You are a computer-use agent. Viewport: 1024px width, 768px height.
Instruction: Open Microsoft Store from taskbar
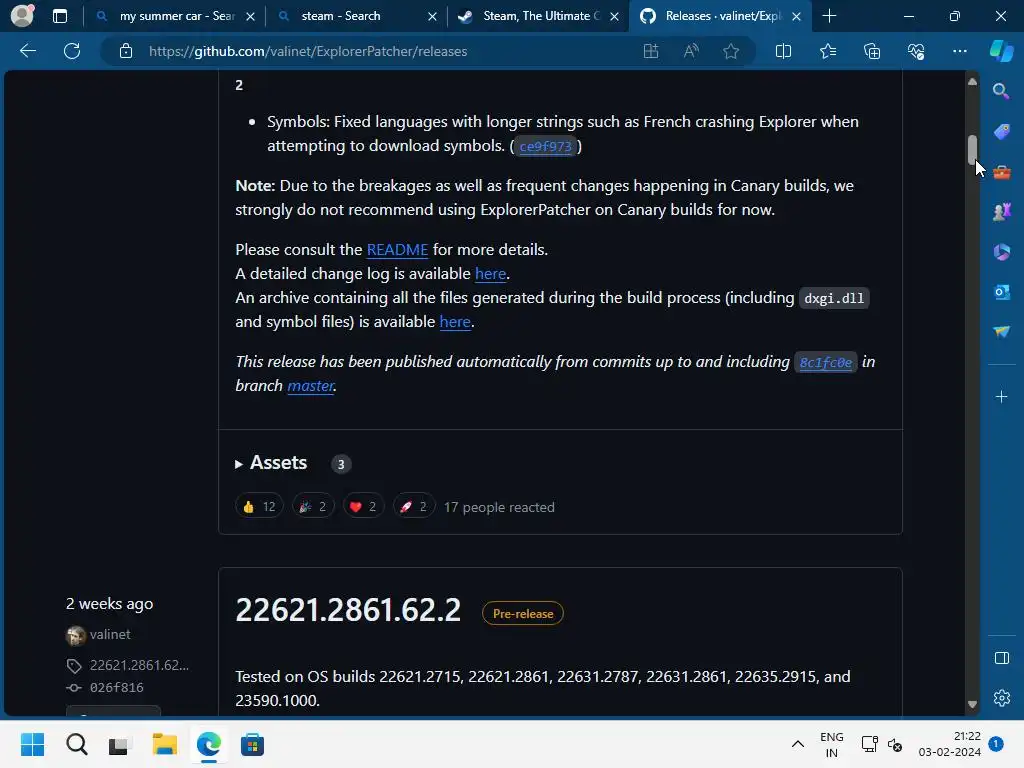252,744
